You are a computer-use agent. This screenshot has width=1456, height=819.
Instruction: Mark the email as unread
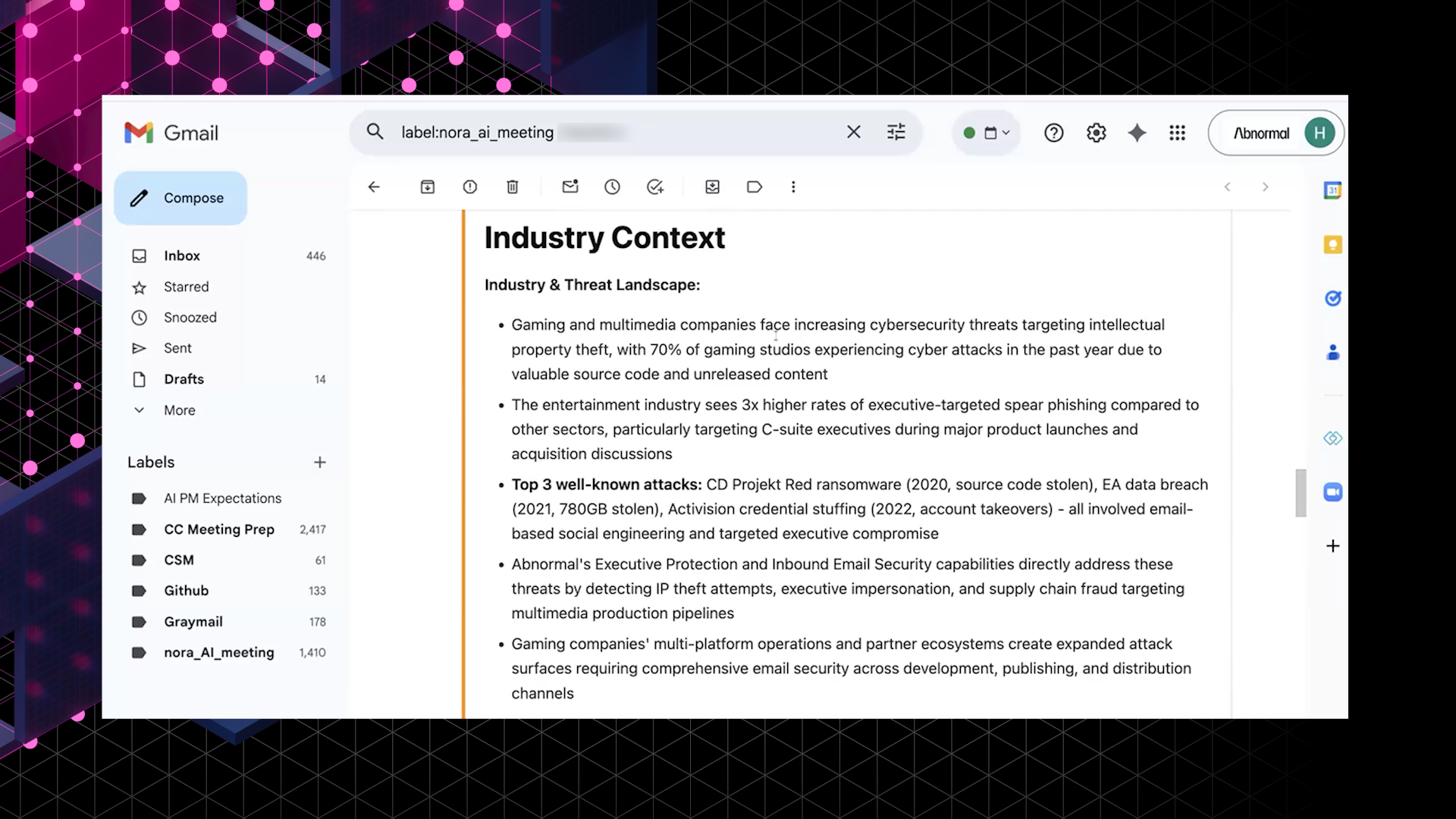(570, 187)
